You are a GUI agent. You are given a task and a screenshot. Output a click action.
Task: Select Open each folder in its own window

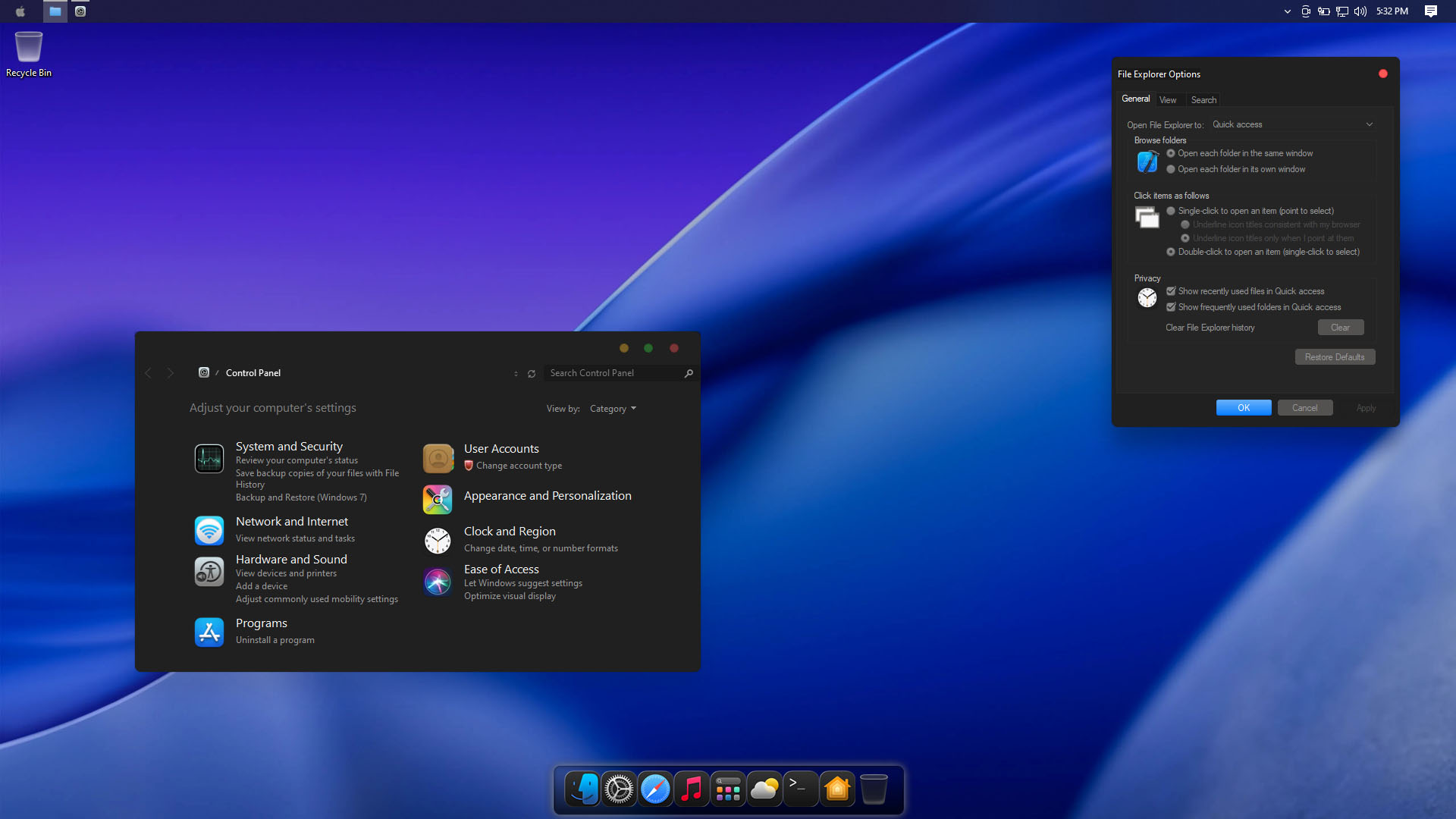[1170, 169]
